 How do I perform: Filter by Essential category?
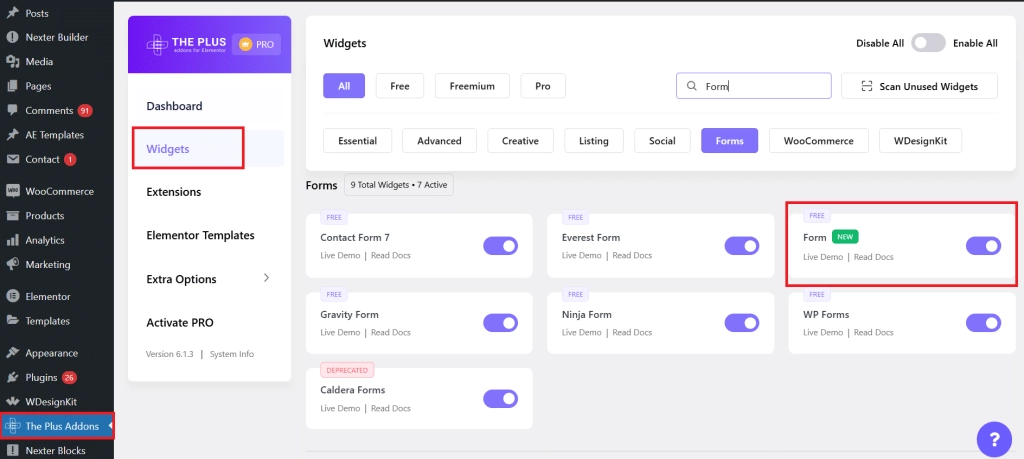[357, 140]
